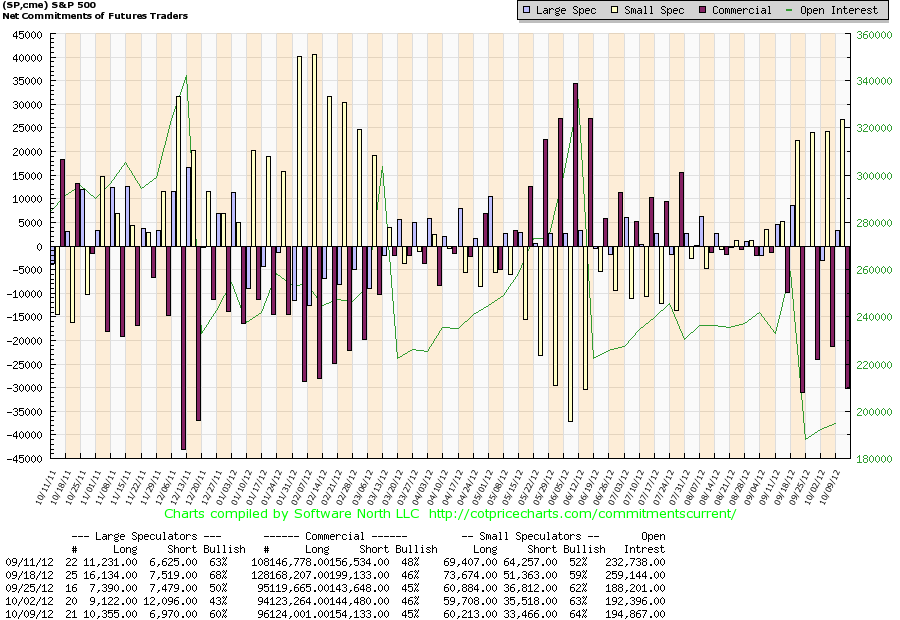Select the 'Open Interest' legend label
Viewport: 900px width, 620px height.
pyautogui.click(x=839, y=10)
